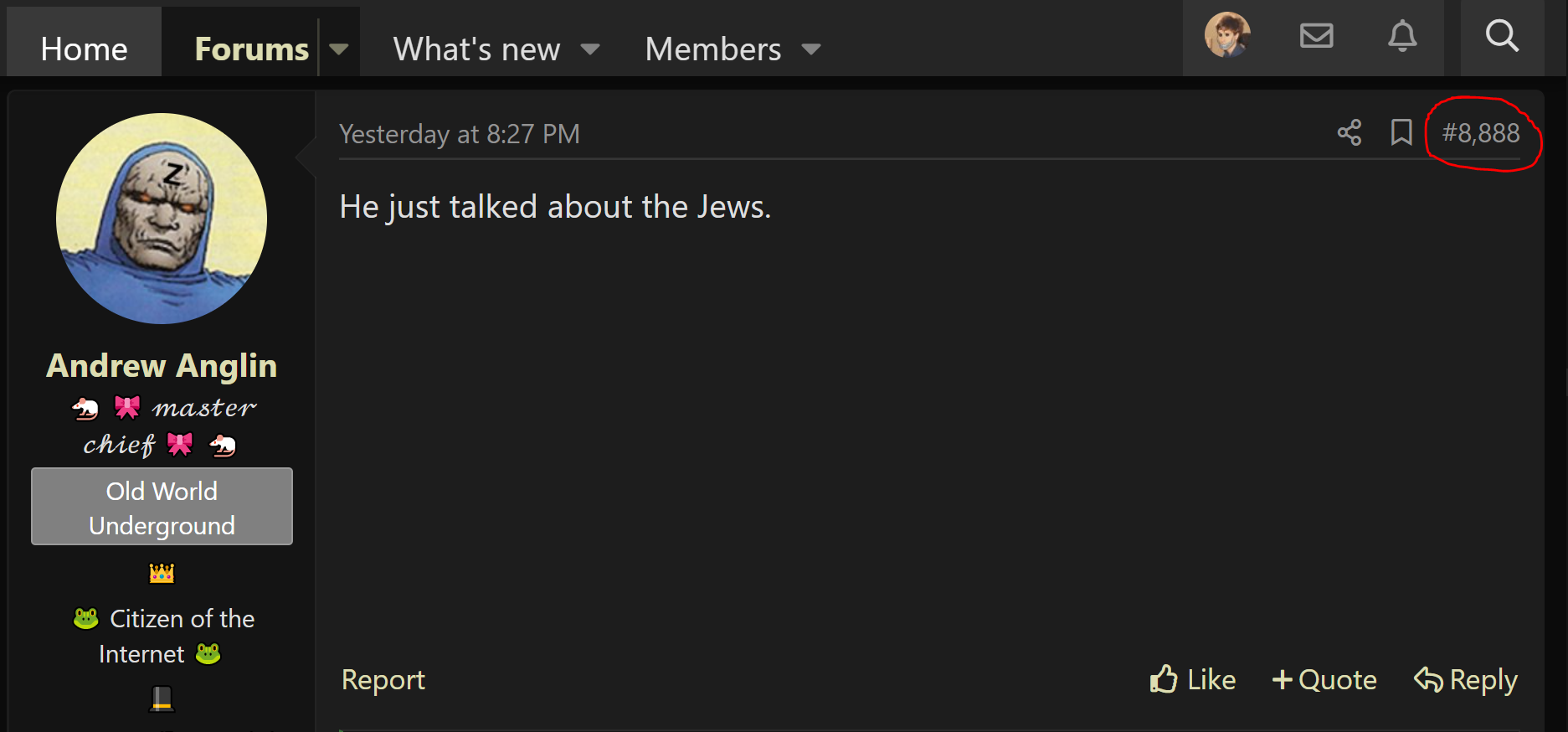Open your account avatar in navbar
The height and width of the screenshot is (732, 1568).
pyautogui.click(x=1227, y=36)
